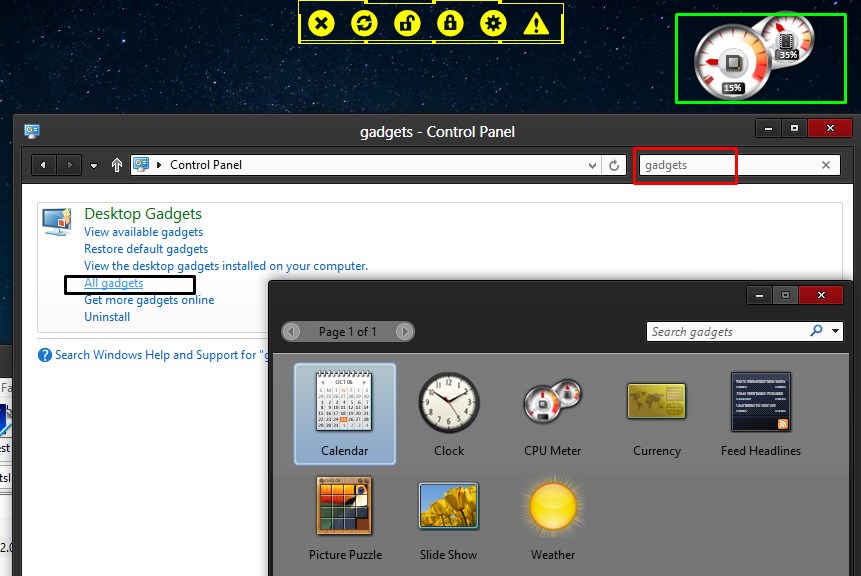Click Control Panel title bar icon
The height and width of the screenshot is (576, 861).
point(32,131)
